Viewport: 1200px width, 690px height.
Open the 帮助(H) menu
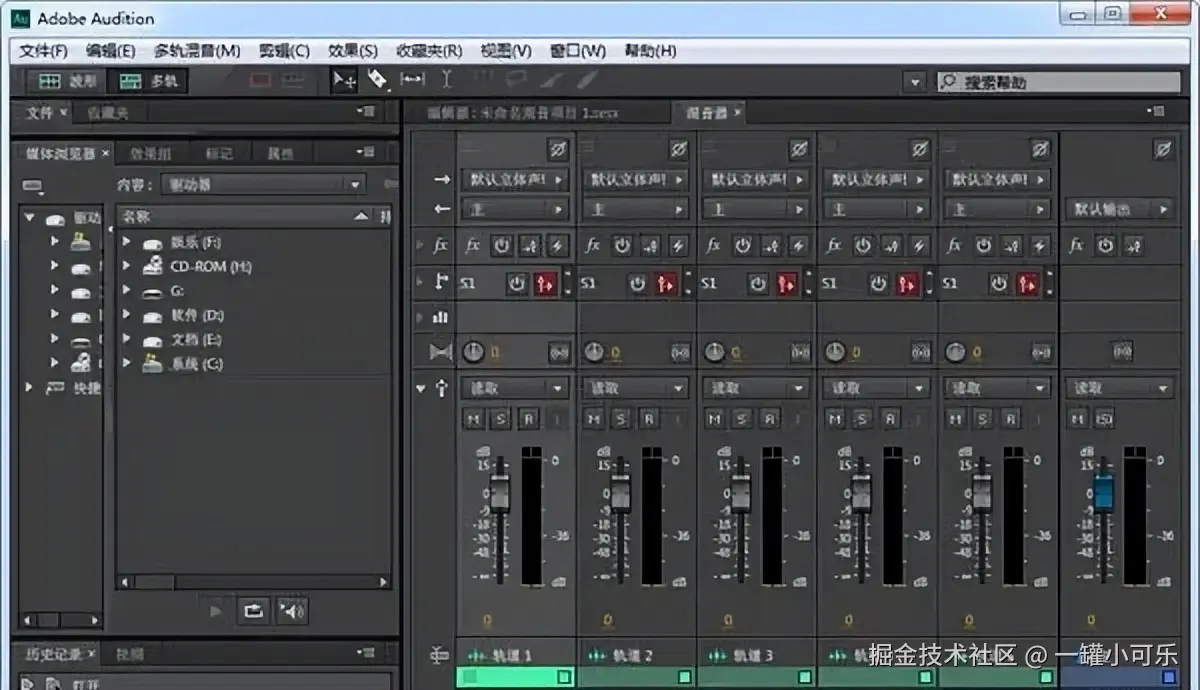(x=650, y=50)
